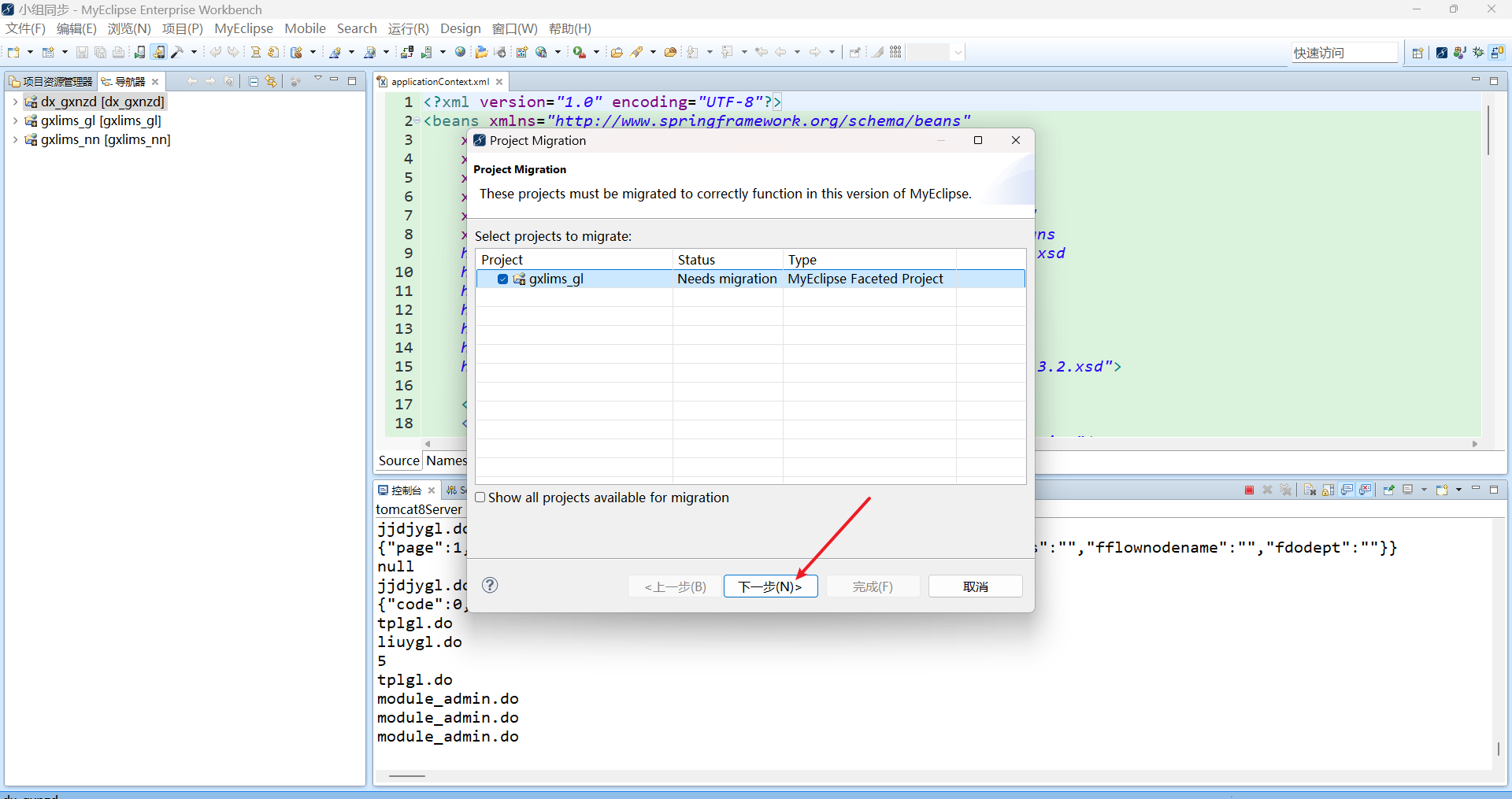
Task: Open the 文件(F) menu
Action: pyautogui.click(x=25, y=28)
